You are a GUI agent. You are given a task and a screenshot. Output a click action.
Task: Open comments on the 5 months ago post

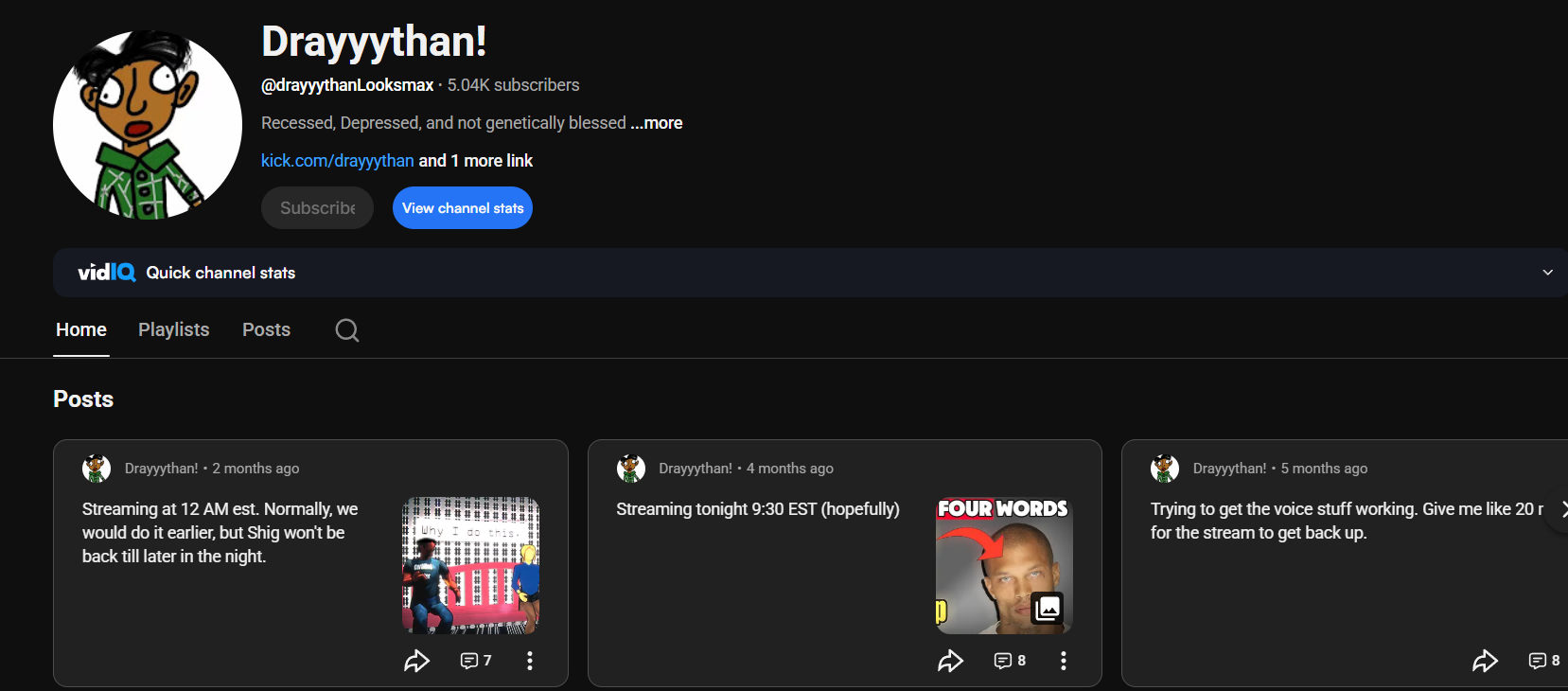(1542, 661)
